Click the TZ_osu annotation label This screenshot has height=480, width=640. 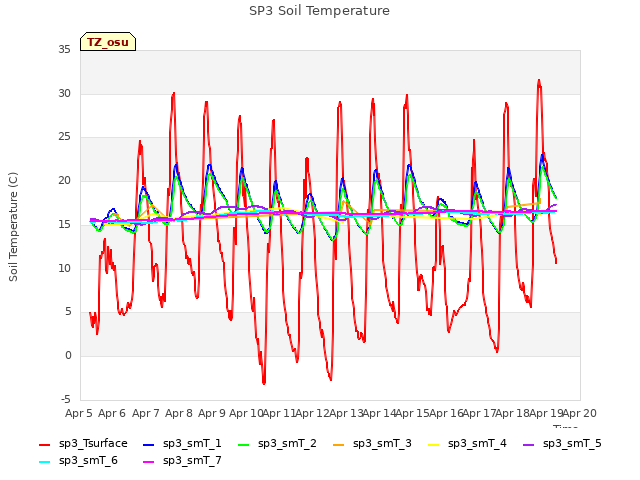pyautogui.click(x=108, y=42)
